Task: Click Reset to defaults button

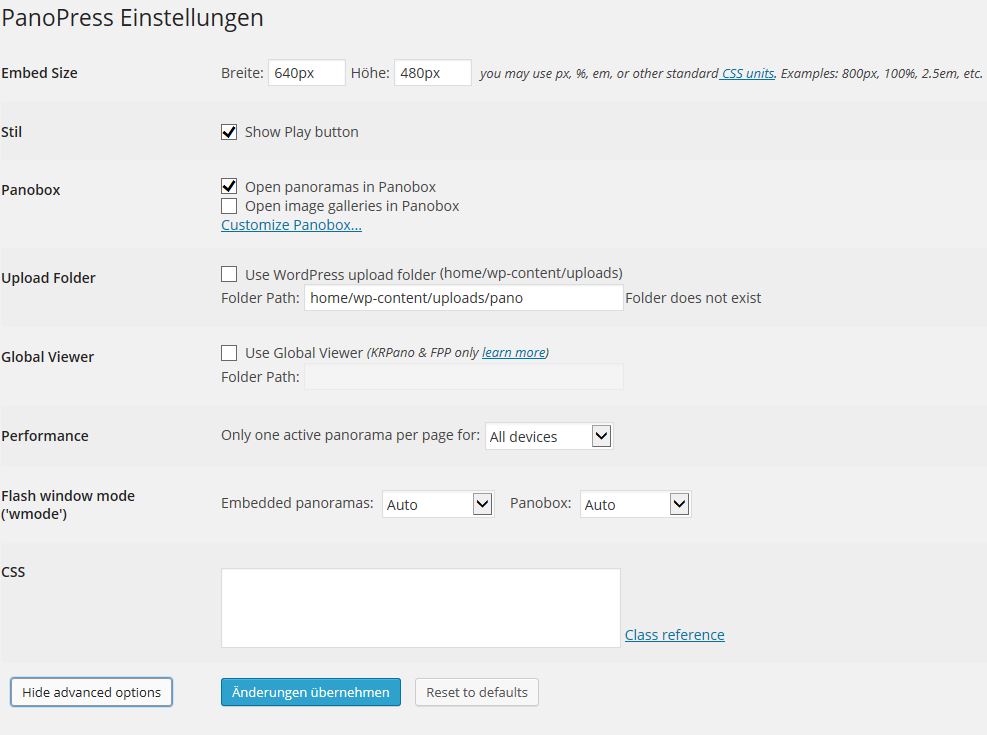Action: point(476,692)
